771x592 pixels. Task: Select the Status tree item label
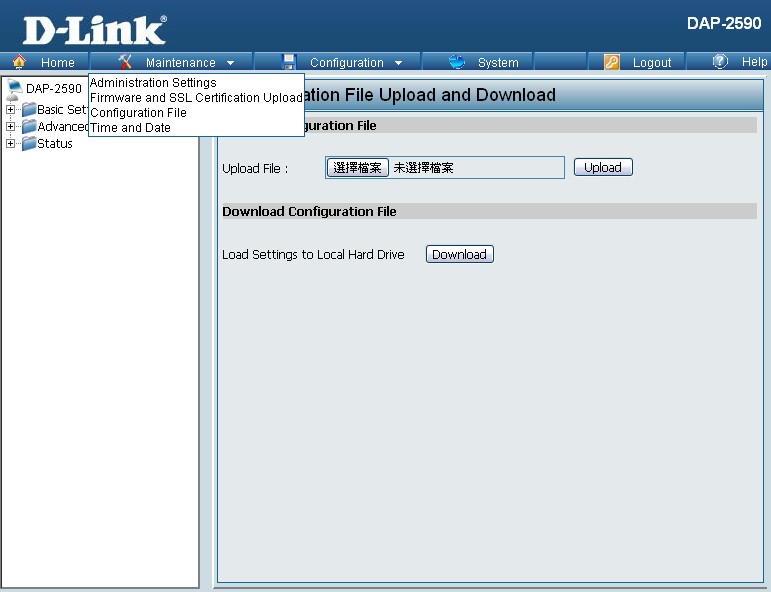click(x=55, y=144)
